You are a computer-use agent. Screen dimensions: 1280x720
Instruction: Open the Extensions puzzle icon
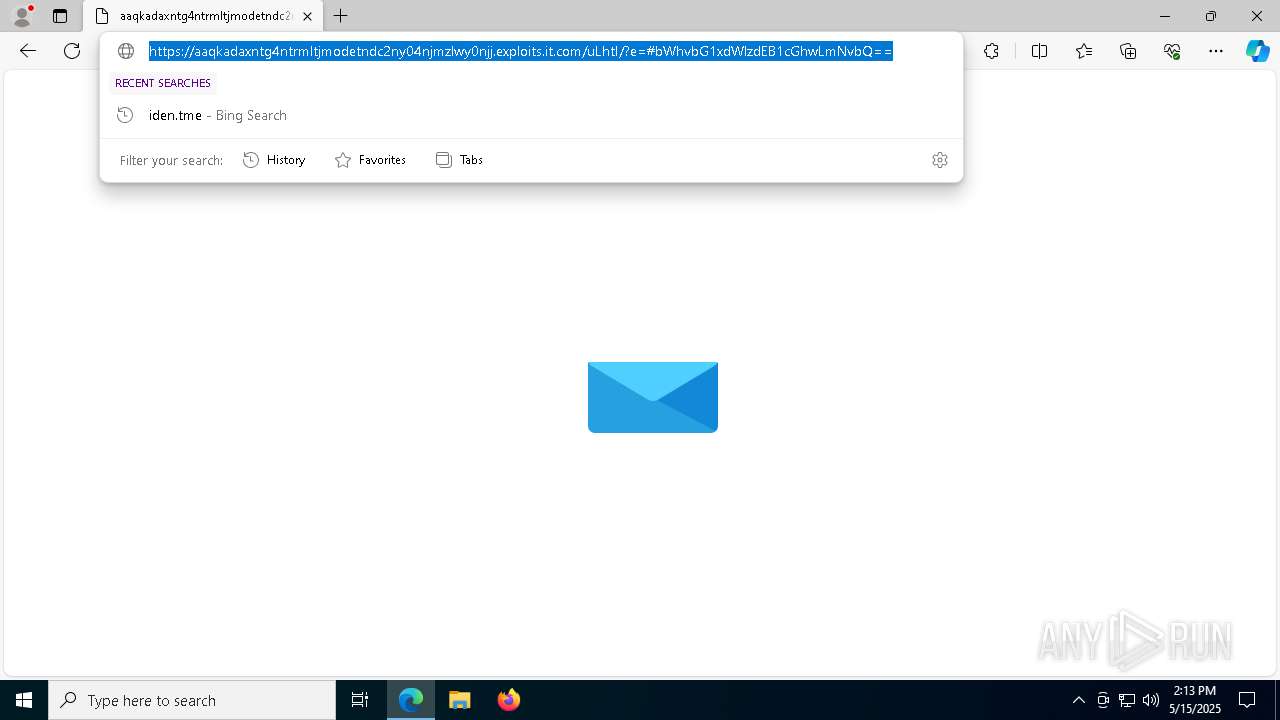(x=991, y=51)
